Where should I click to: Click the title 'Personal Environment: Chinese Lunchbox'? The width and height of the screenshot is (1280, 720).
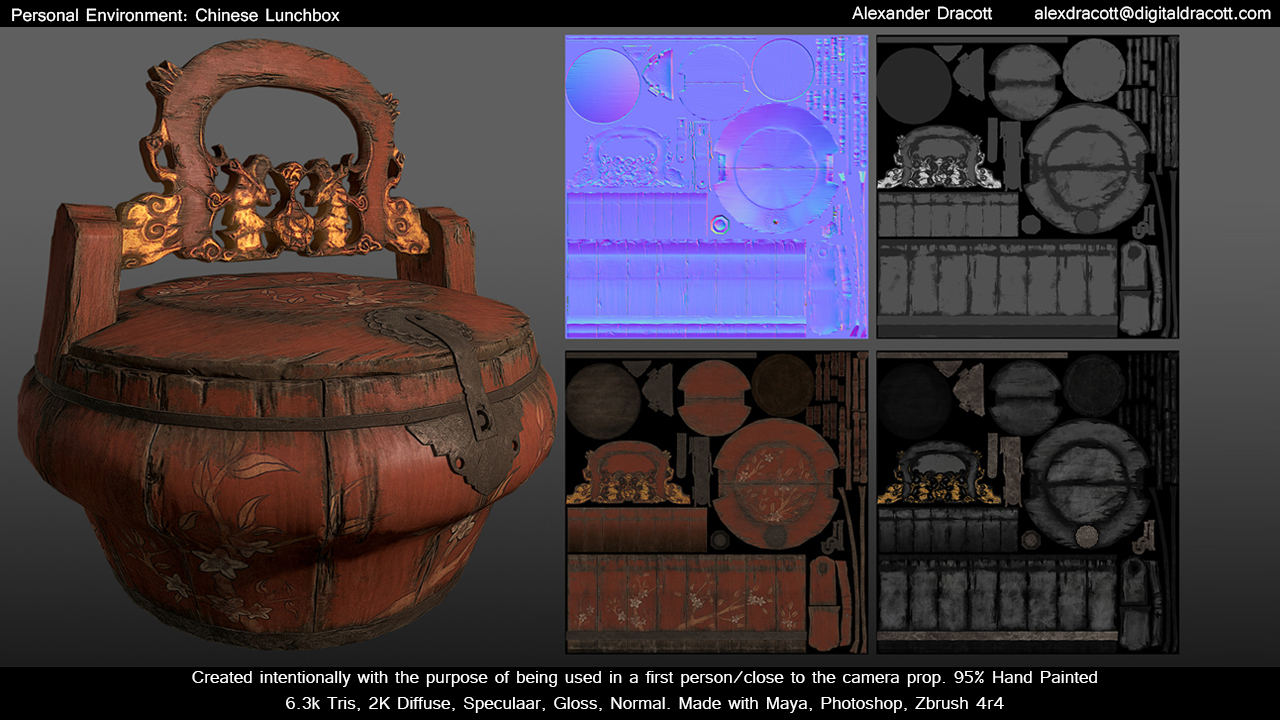tap(175, 15)
